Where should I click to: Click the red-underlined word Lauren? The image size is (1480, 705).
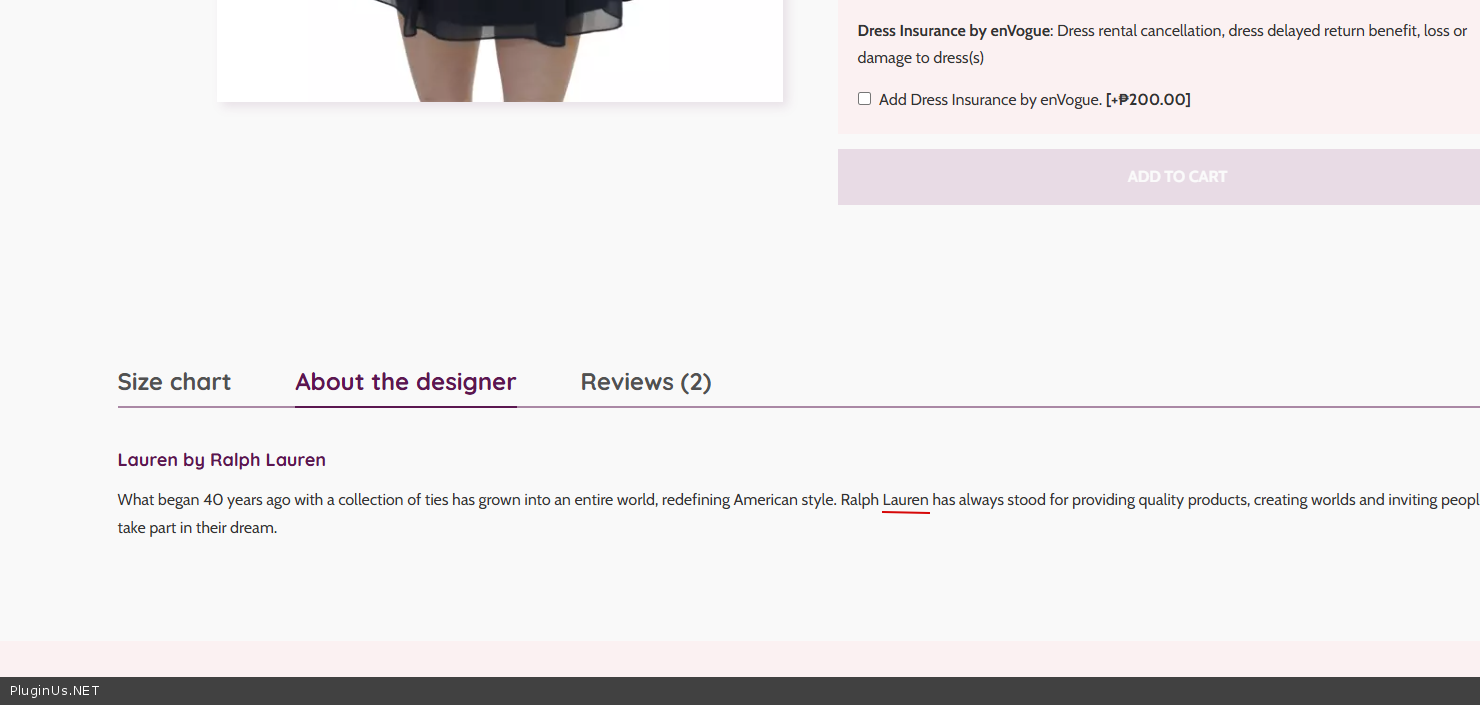905,500
